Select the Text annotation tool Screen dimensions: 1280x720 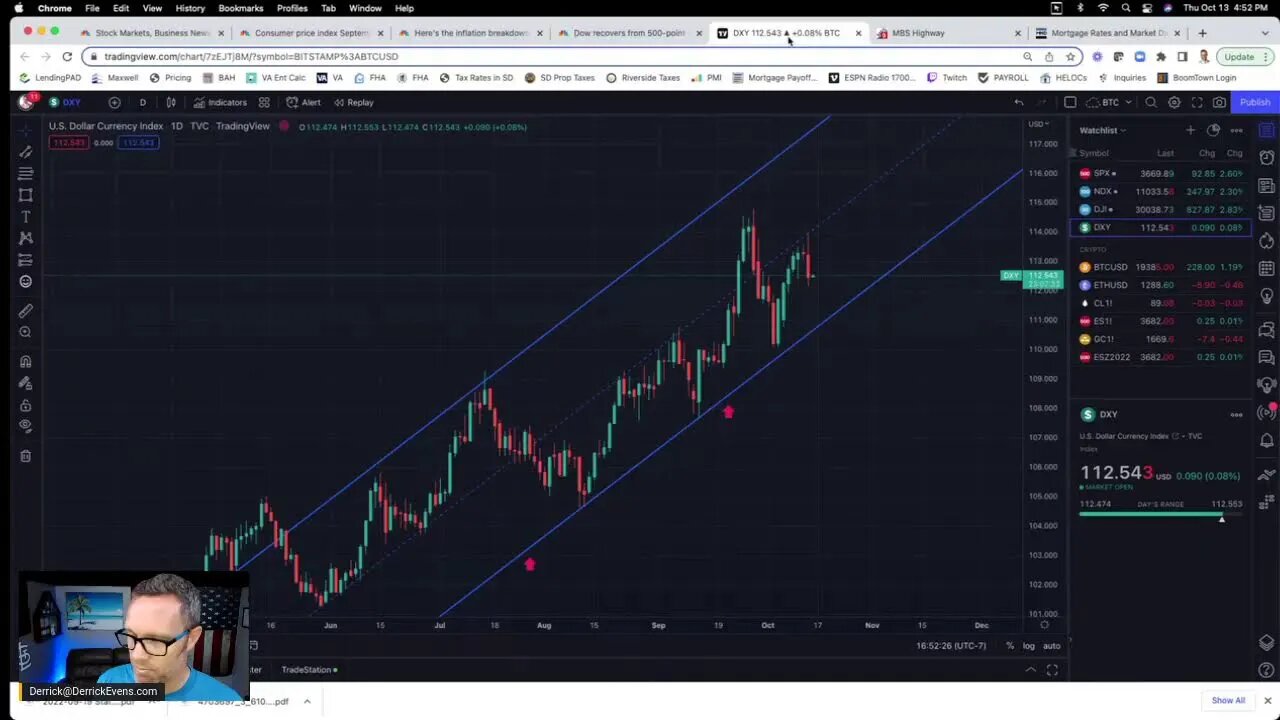26,217
